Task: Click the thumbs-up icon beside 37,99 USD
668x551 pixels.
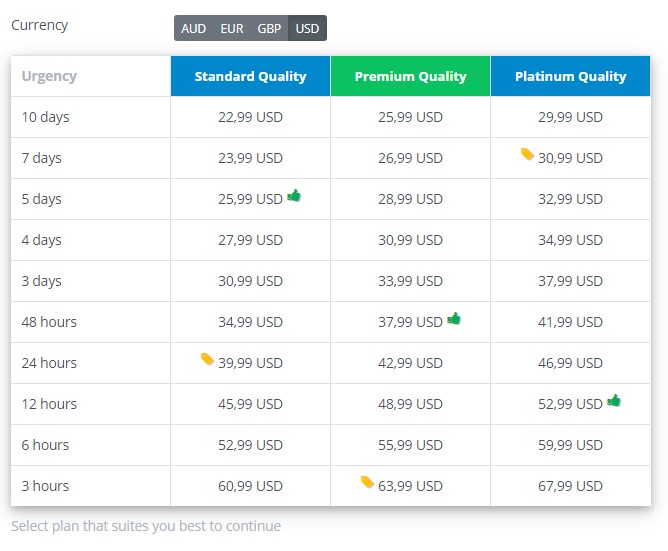Action: (x=454, y=318)
